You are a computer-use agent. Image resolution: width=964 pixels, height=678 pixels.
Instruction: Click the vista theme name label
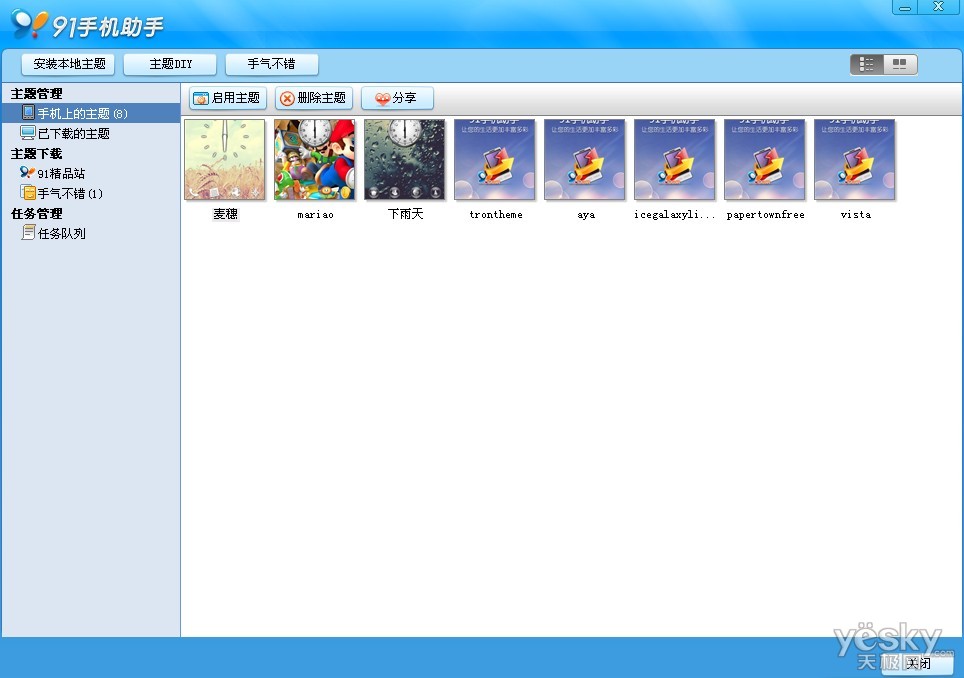point(856,215)
